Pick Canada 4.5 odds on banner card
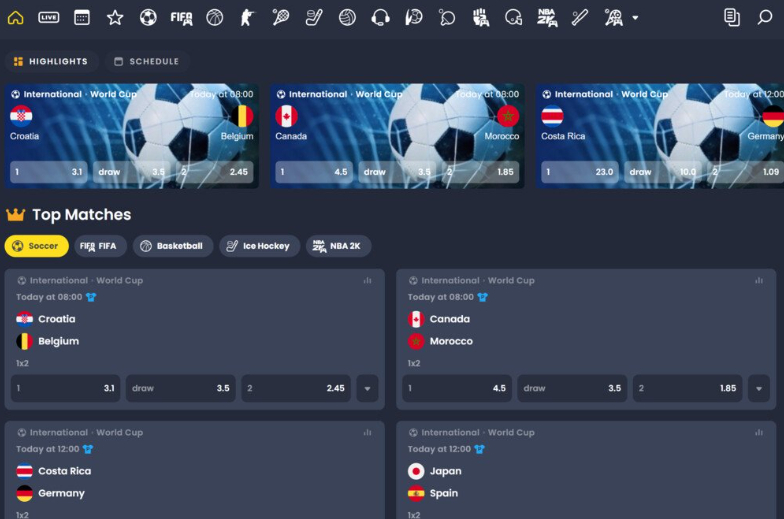Viewport: 784px width, 519px height. click(x=314, y=172)
